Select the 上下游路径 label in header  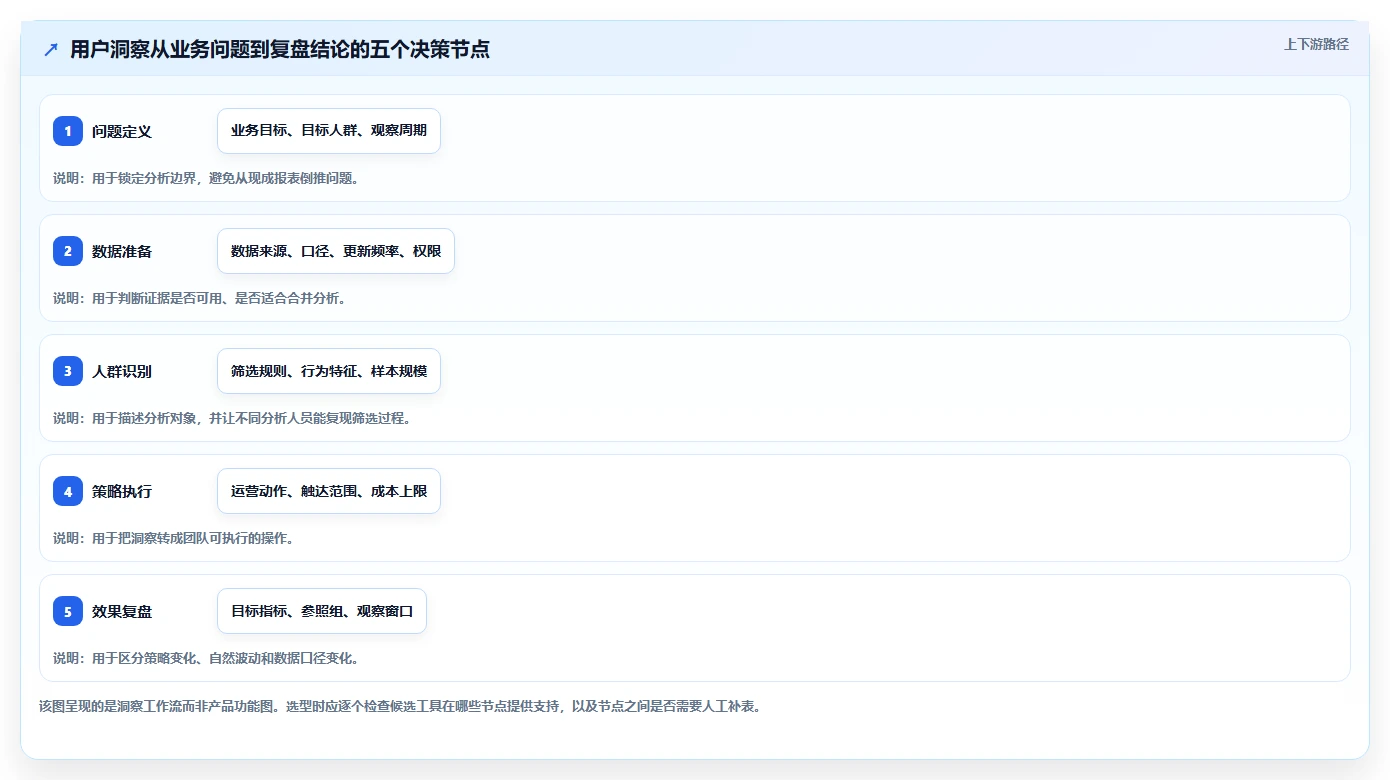(1316, 44)
